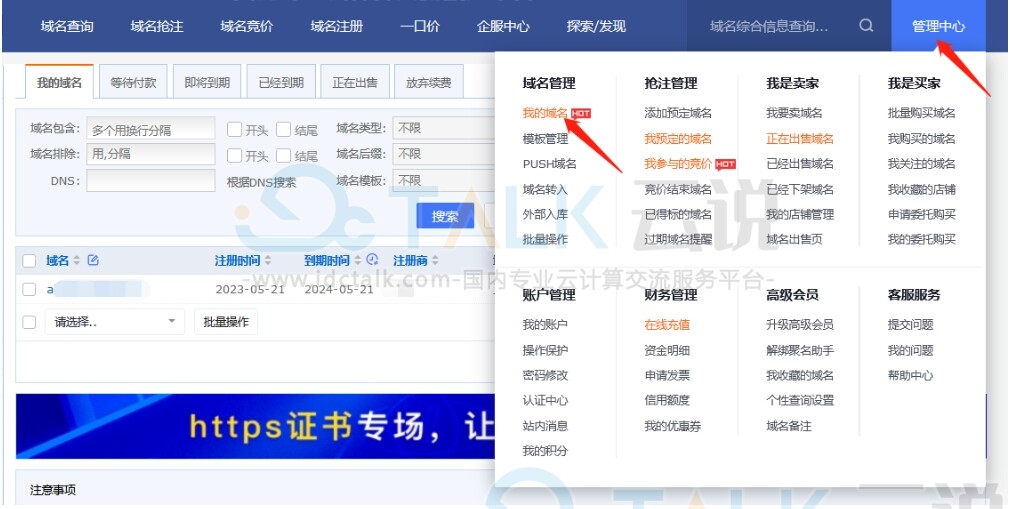Open 帮助中心 link
The width and height of the screenshot is (1010, 509).
(910, 375)
